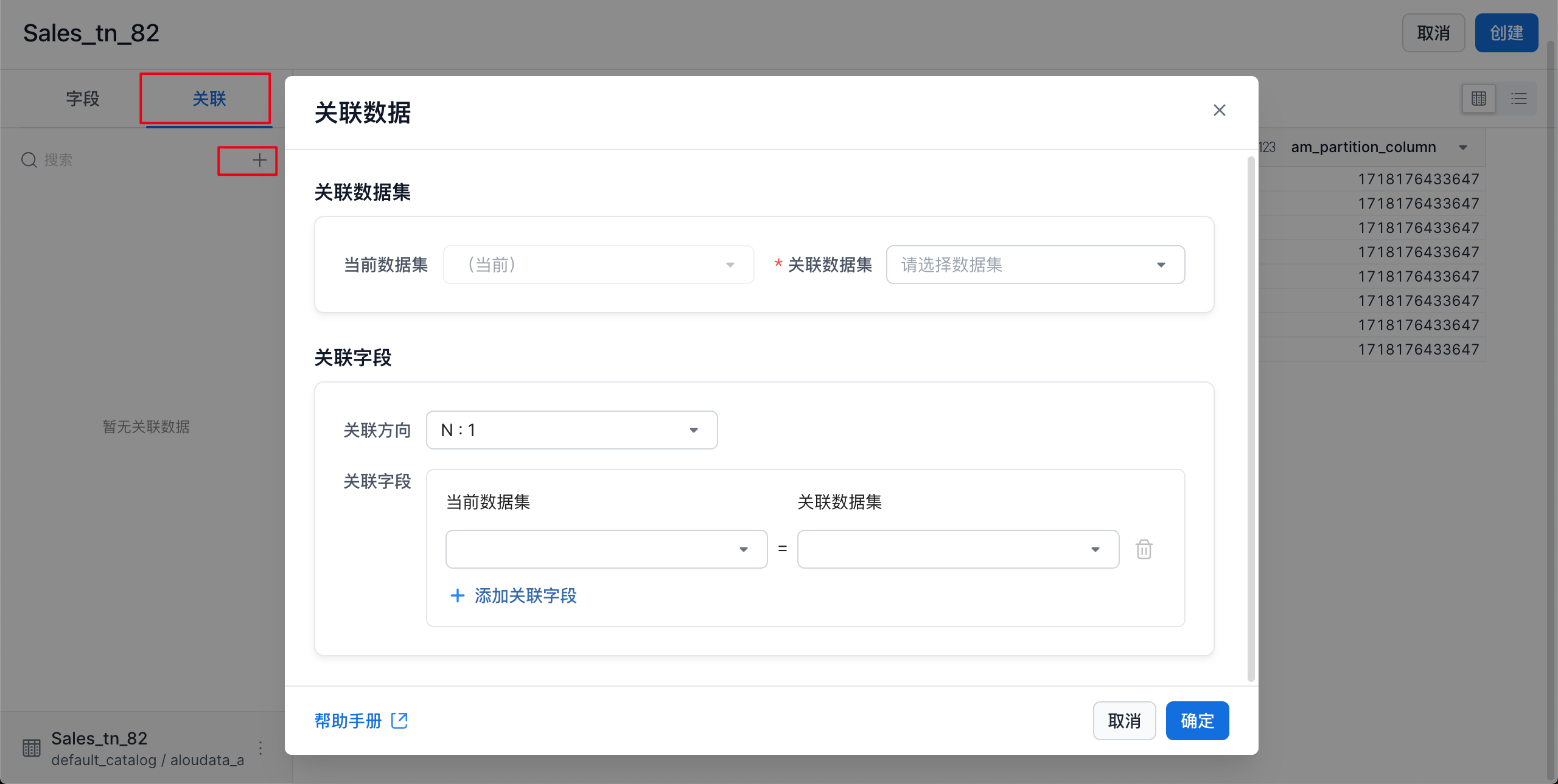Select the 关联 tab
1558x784 pixels.
pyautogui.click(x=209, y=99)
